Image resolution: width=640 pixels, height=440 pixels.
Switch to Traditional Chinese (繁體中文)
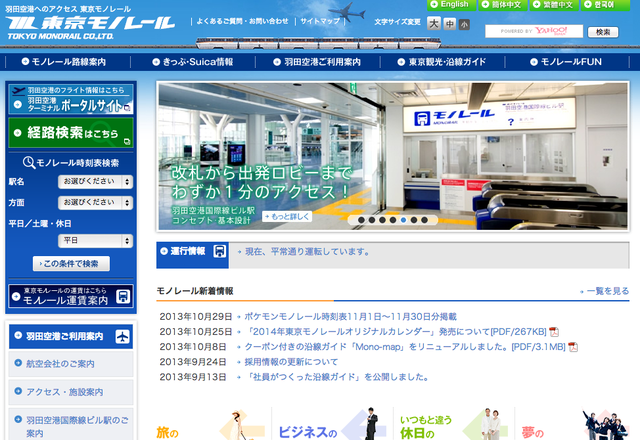(554, 4)
